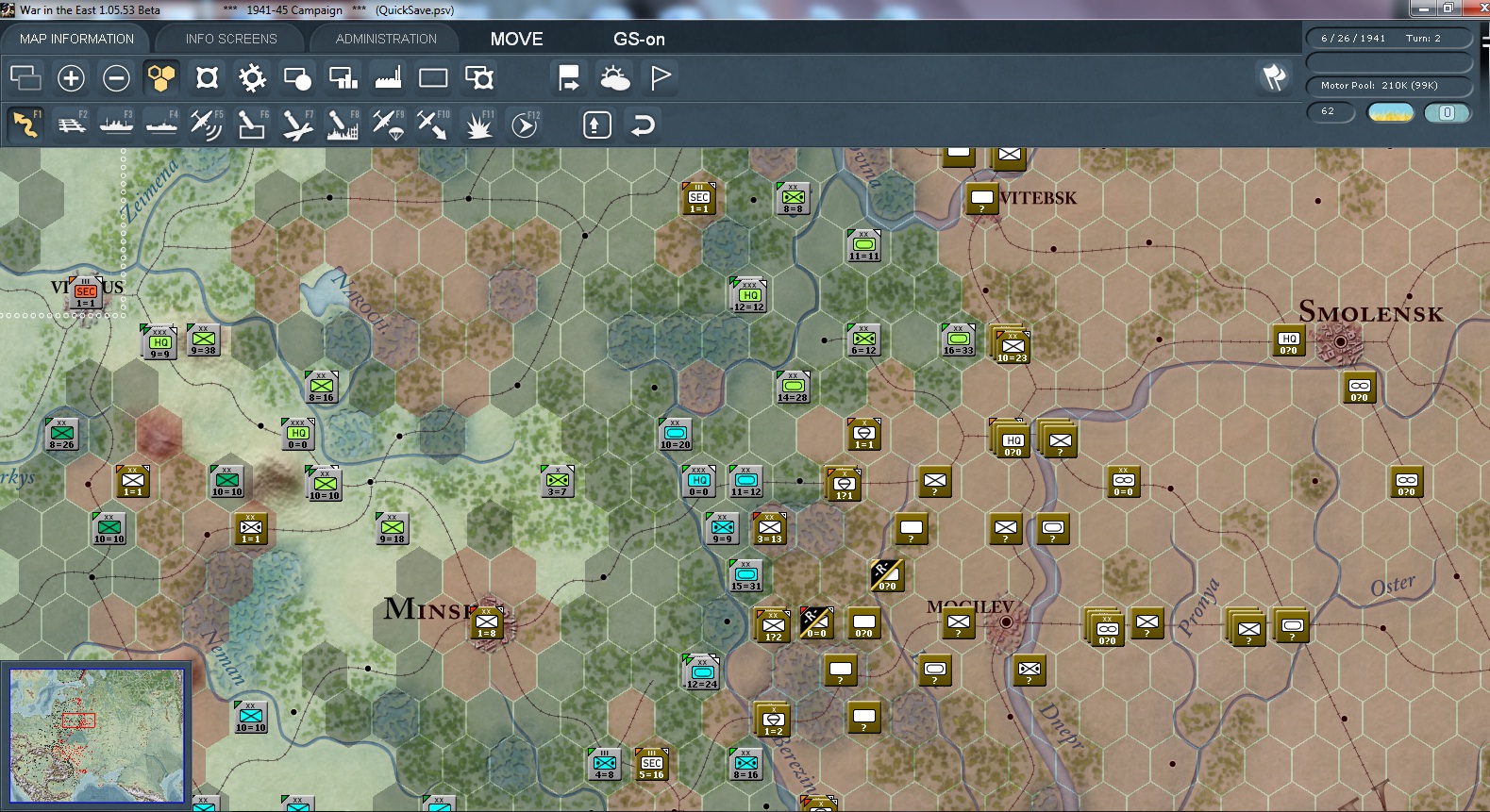Click the flag-with-arrow icon

(x=569, y=77)
